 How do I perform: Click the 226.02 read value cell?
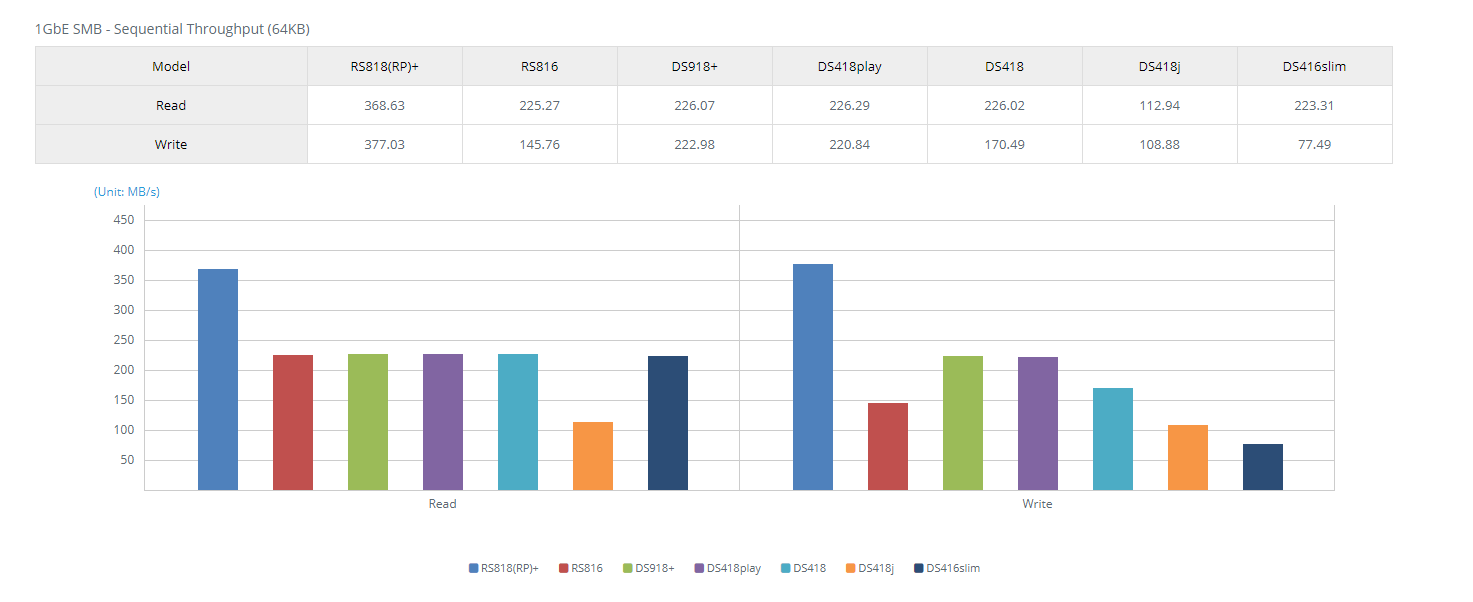[x=1005, y=105]
